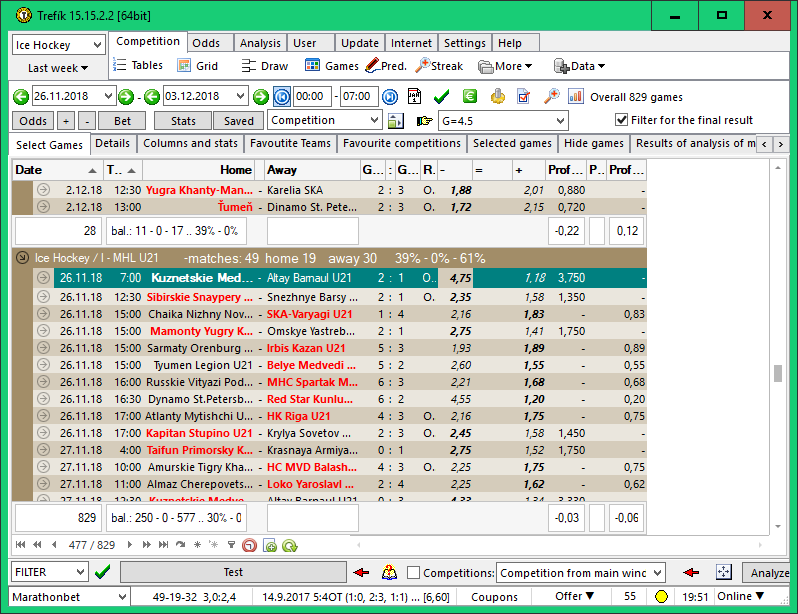Screen dimensions: 798x614
Task: Enable the Competitions checkbox
Action: (414, 573)
